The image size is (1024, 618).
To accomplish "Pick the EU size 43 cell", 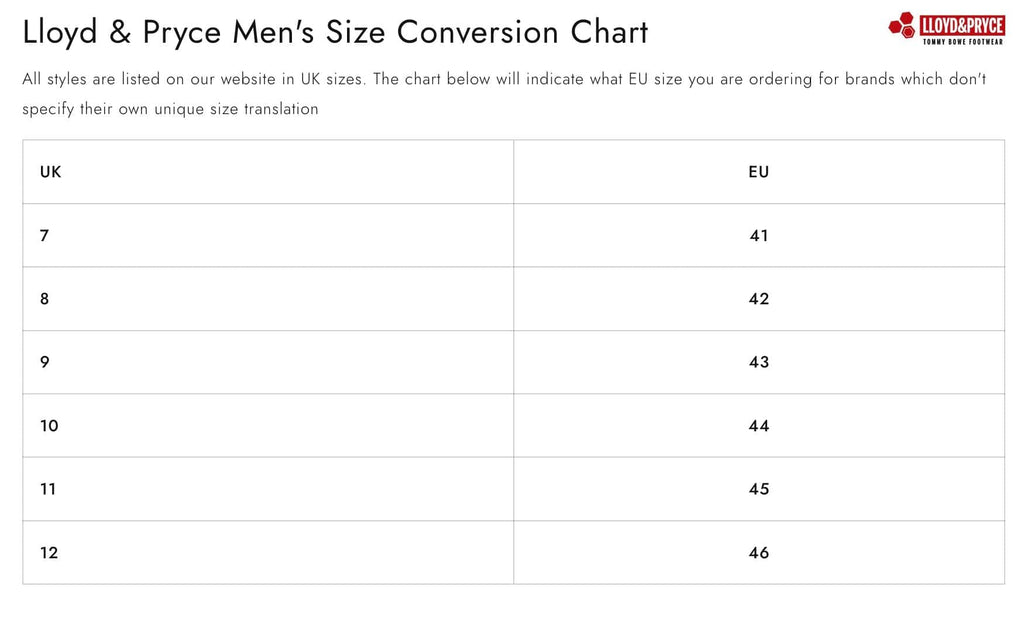I will click(759, 362).
